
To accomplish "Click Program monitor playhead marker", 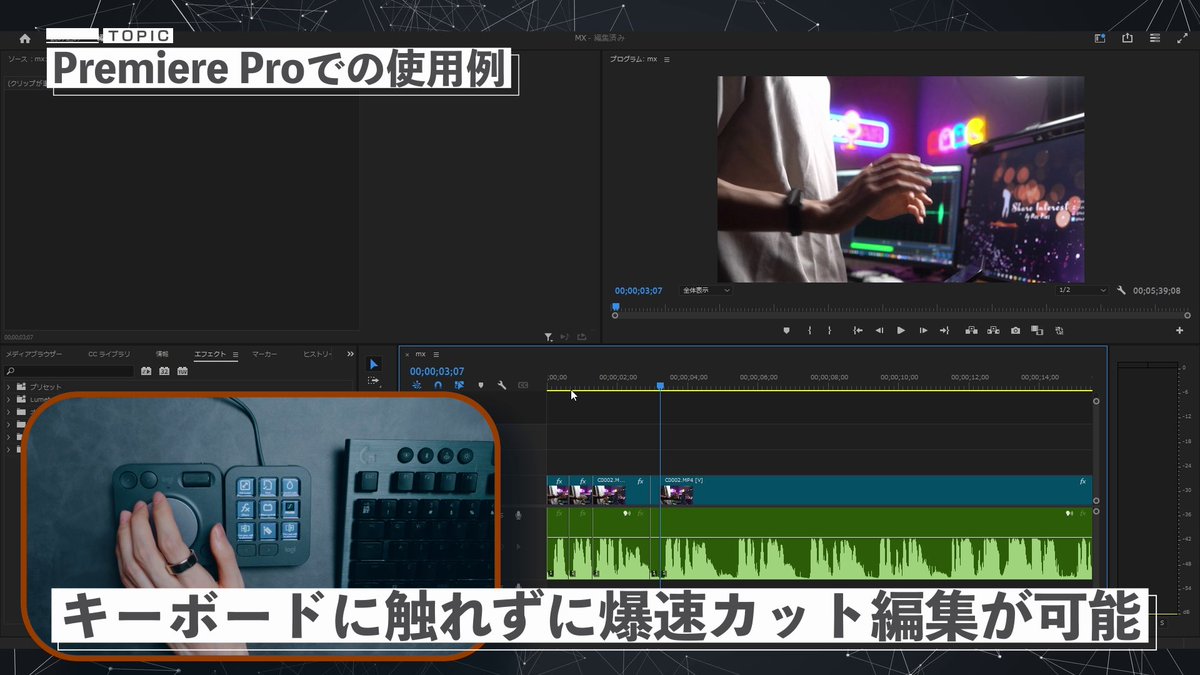I will coord(616,307).
